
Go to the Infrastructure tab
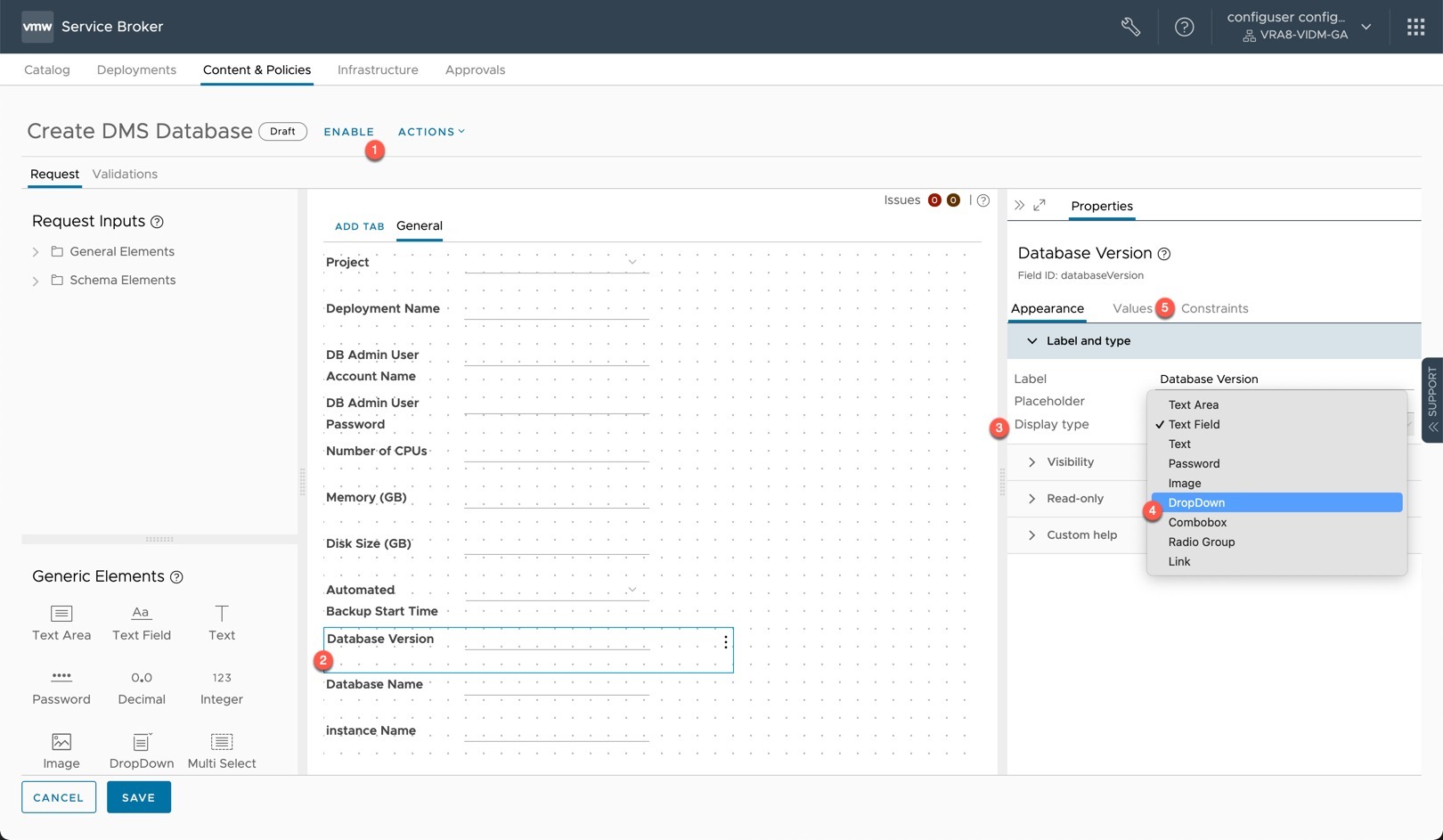coord(378,69)
